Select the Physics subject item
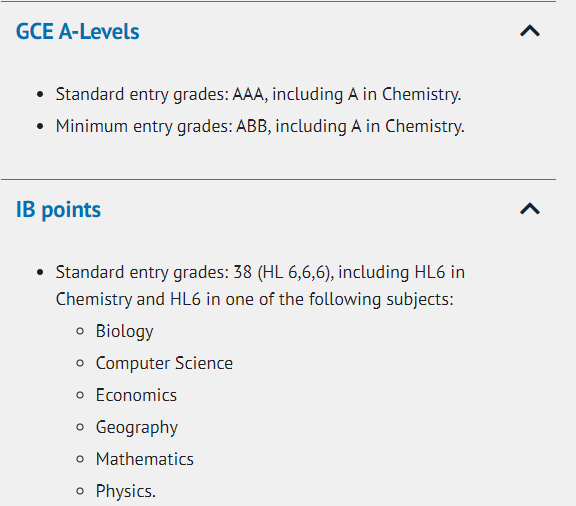Viewport: 576px width, 506px height. (x=126, y=492)
